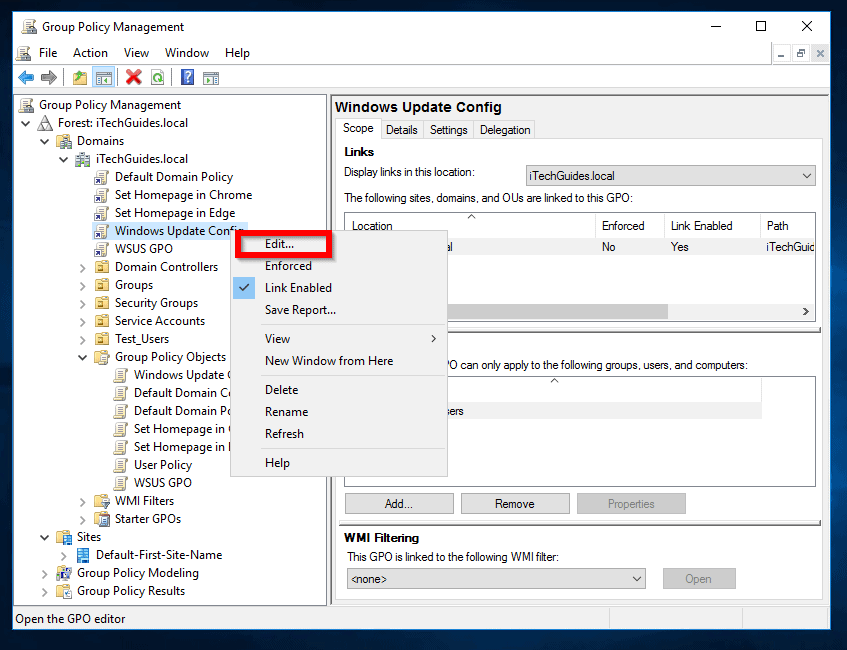
Task: Click the Remove button
Action: coord(515,503)
